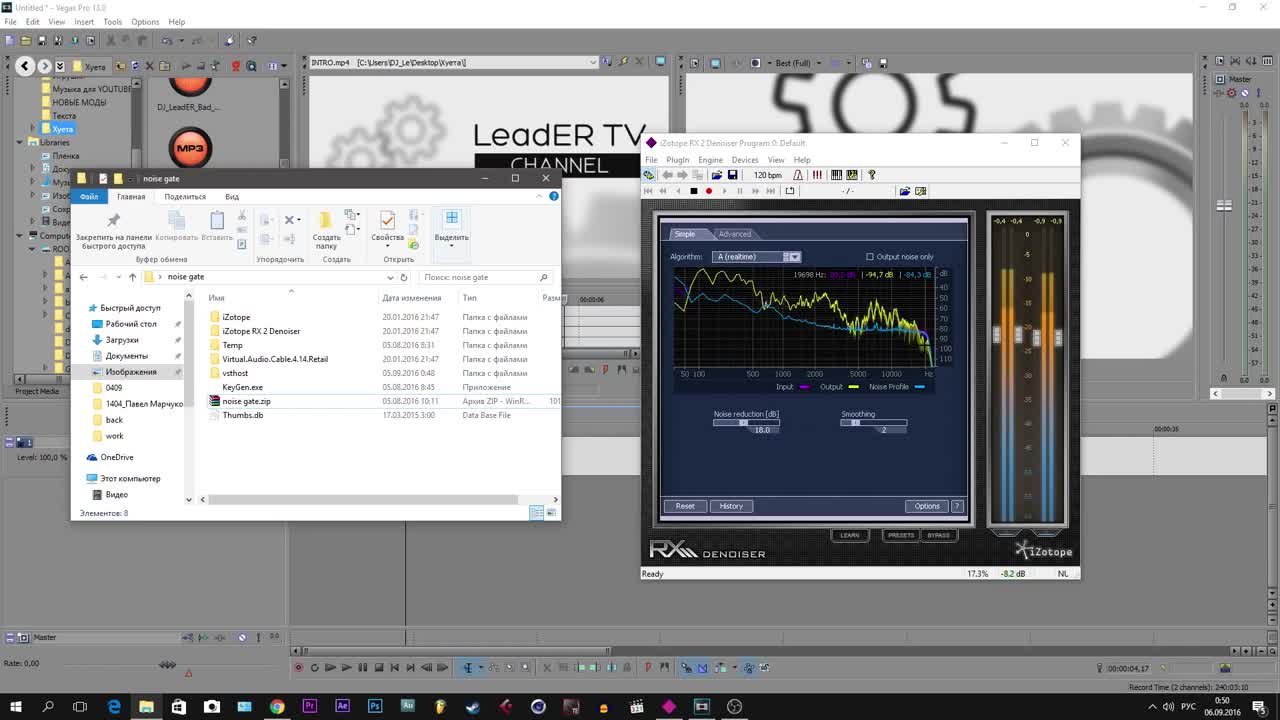Image resolution: width=1280 pixels, height=720 pixels.
Task: Click the red marker flag icon in Vegas toolbar
Action: pos(648,667)
